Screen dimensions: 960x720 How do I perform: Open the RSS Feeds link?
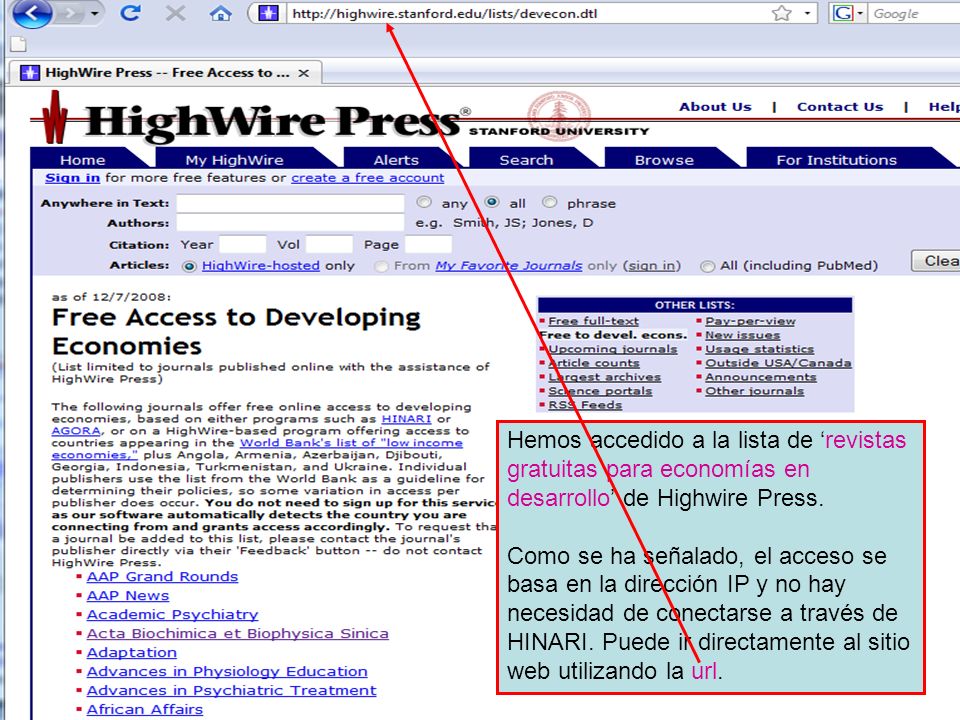585,405
